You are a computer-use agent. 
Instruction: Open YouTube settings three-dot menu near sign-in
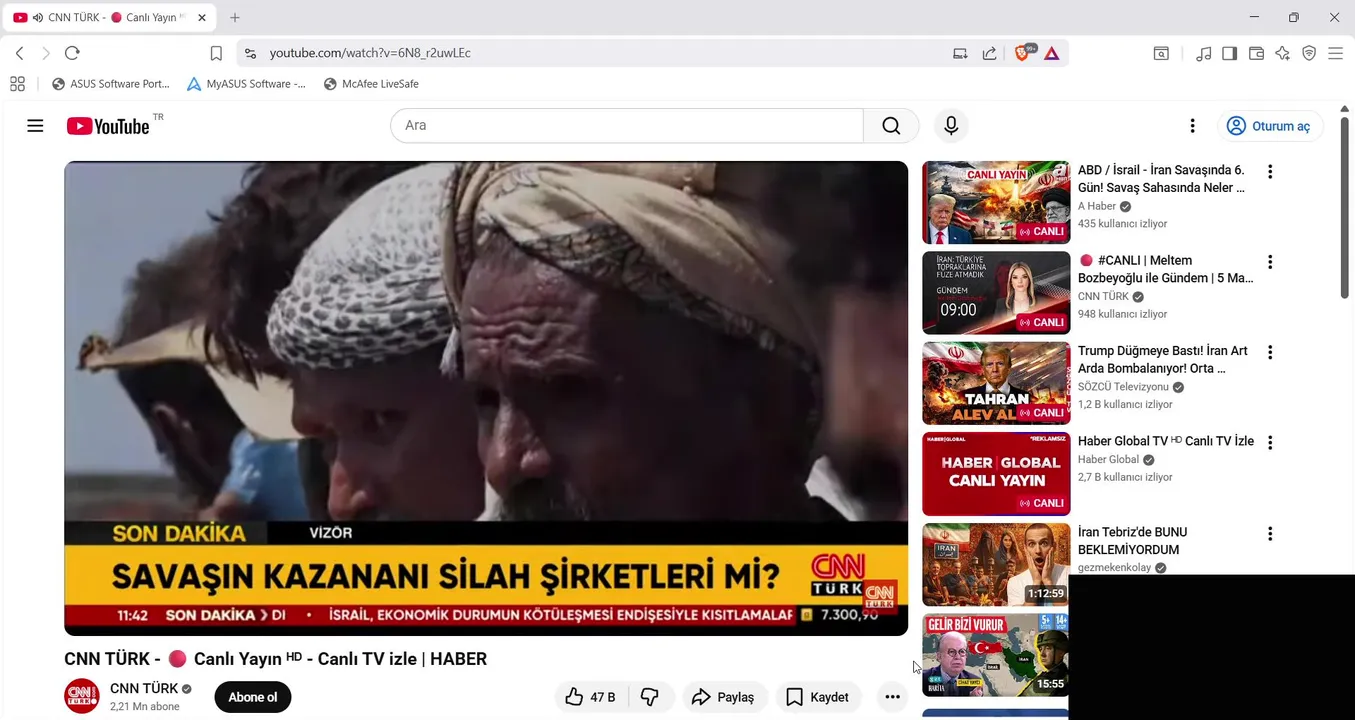click(1192, 126)
